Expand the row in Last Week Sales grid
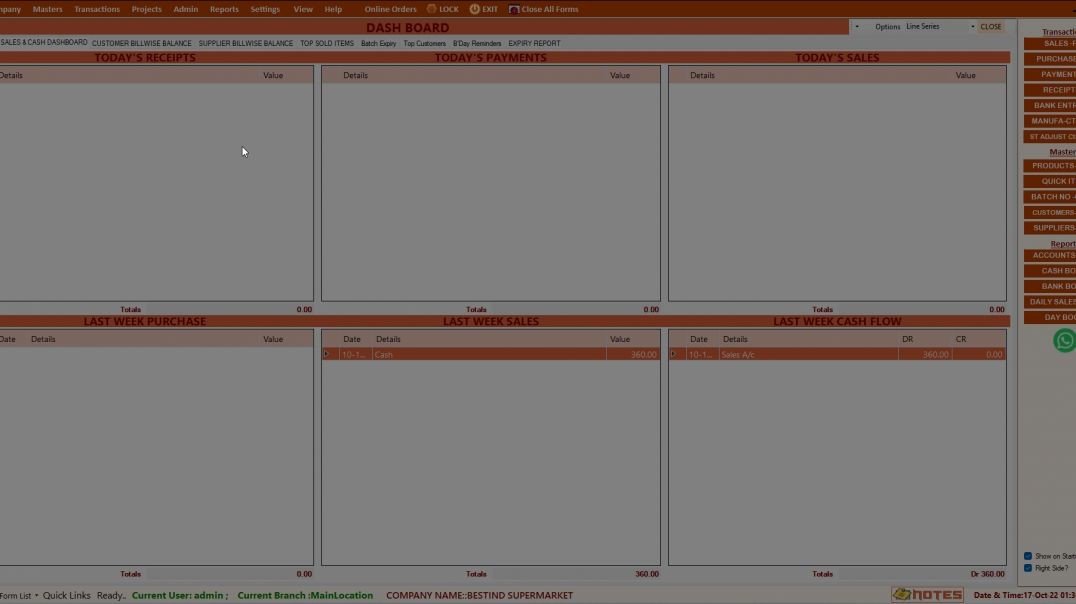1076x604 pixels. point(325,354)
